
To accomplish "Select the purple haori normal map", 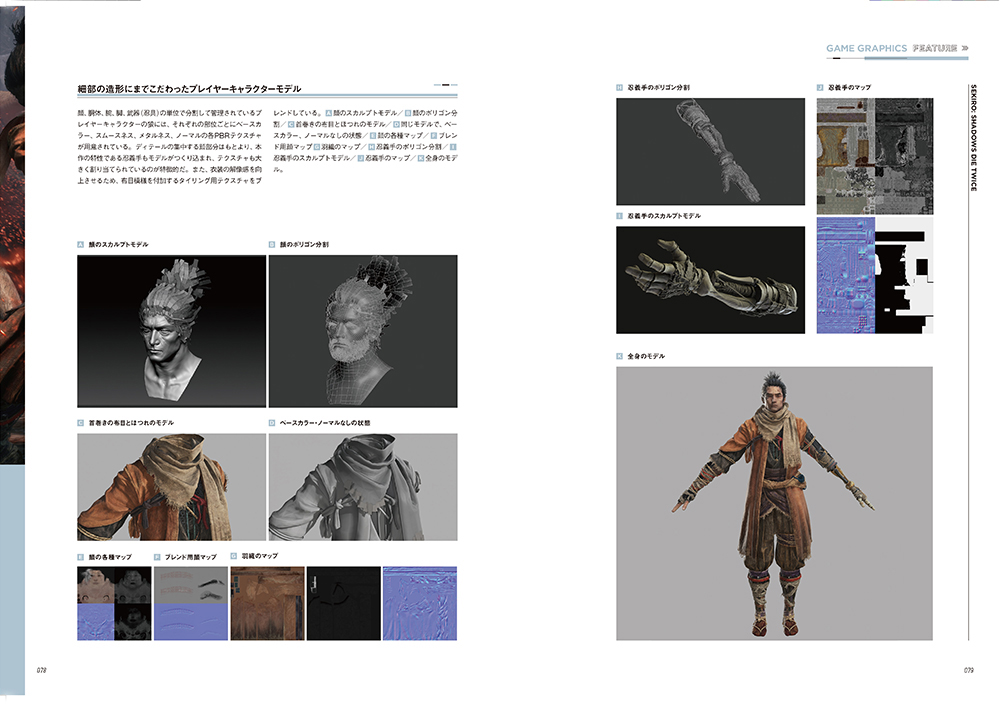I will coord(420,603).
